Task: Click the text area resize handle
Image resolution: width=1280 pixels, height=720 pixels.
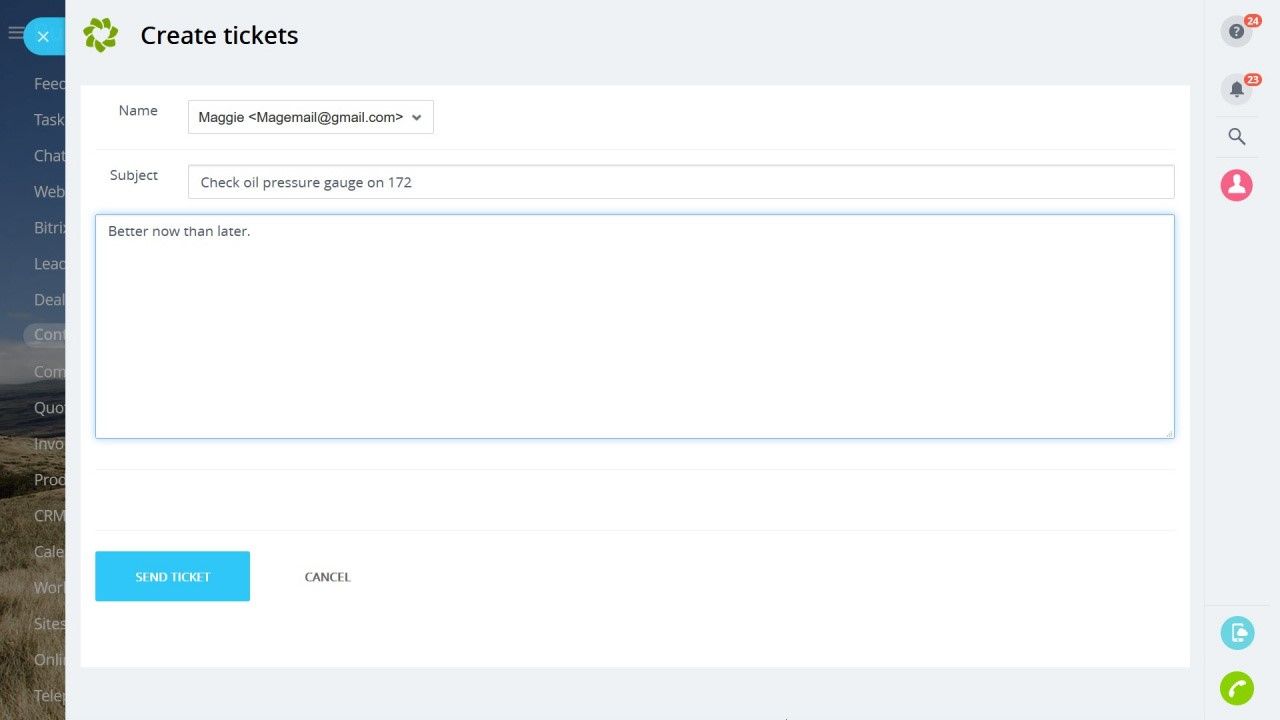Action: coord(1168,433)
